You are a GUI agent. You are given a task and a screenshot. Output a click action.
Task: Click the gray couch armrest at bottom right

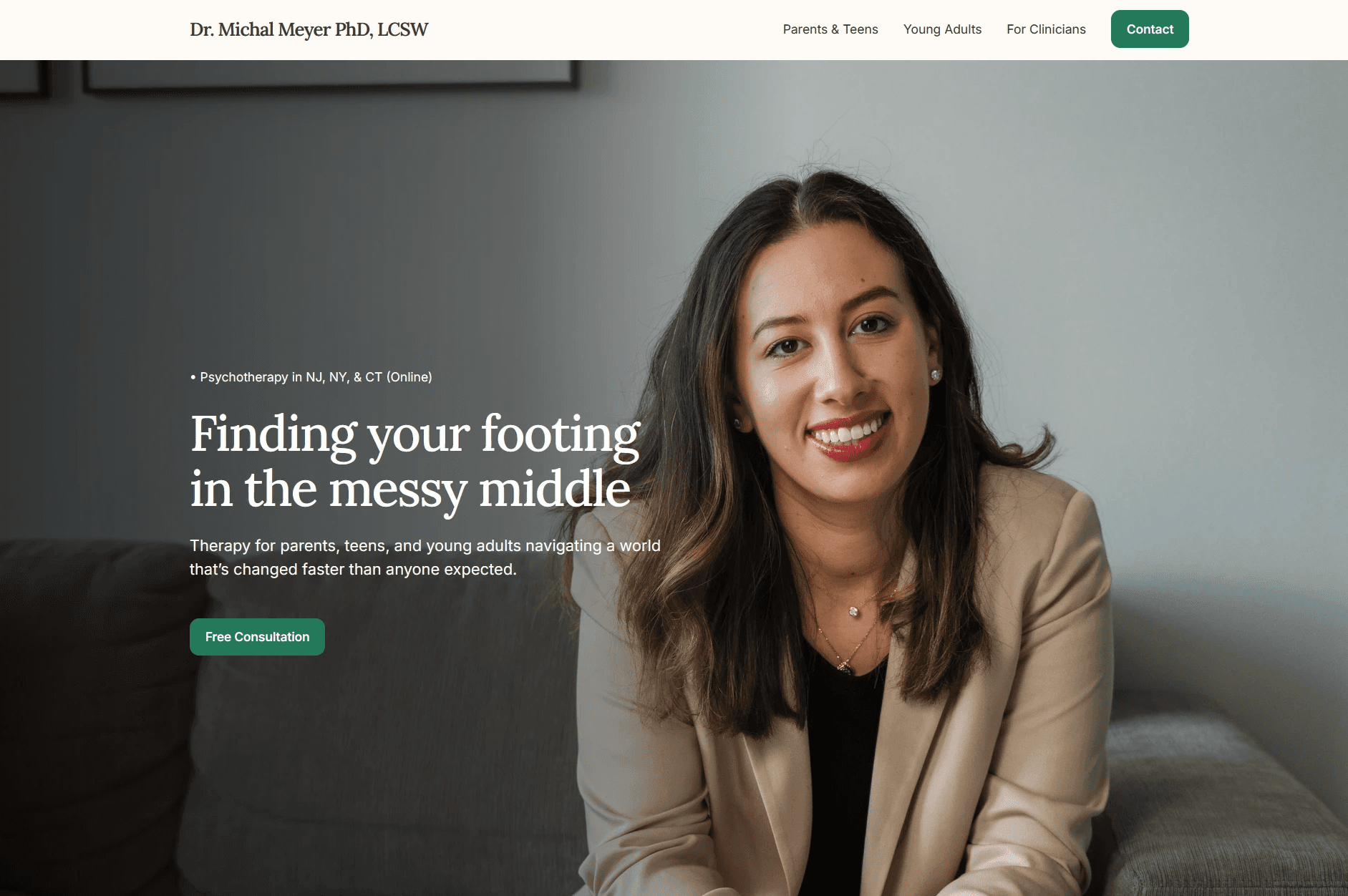tap(1224, 802)
